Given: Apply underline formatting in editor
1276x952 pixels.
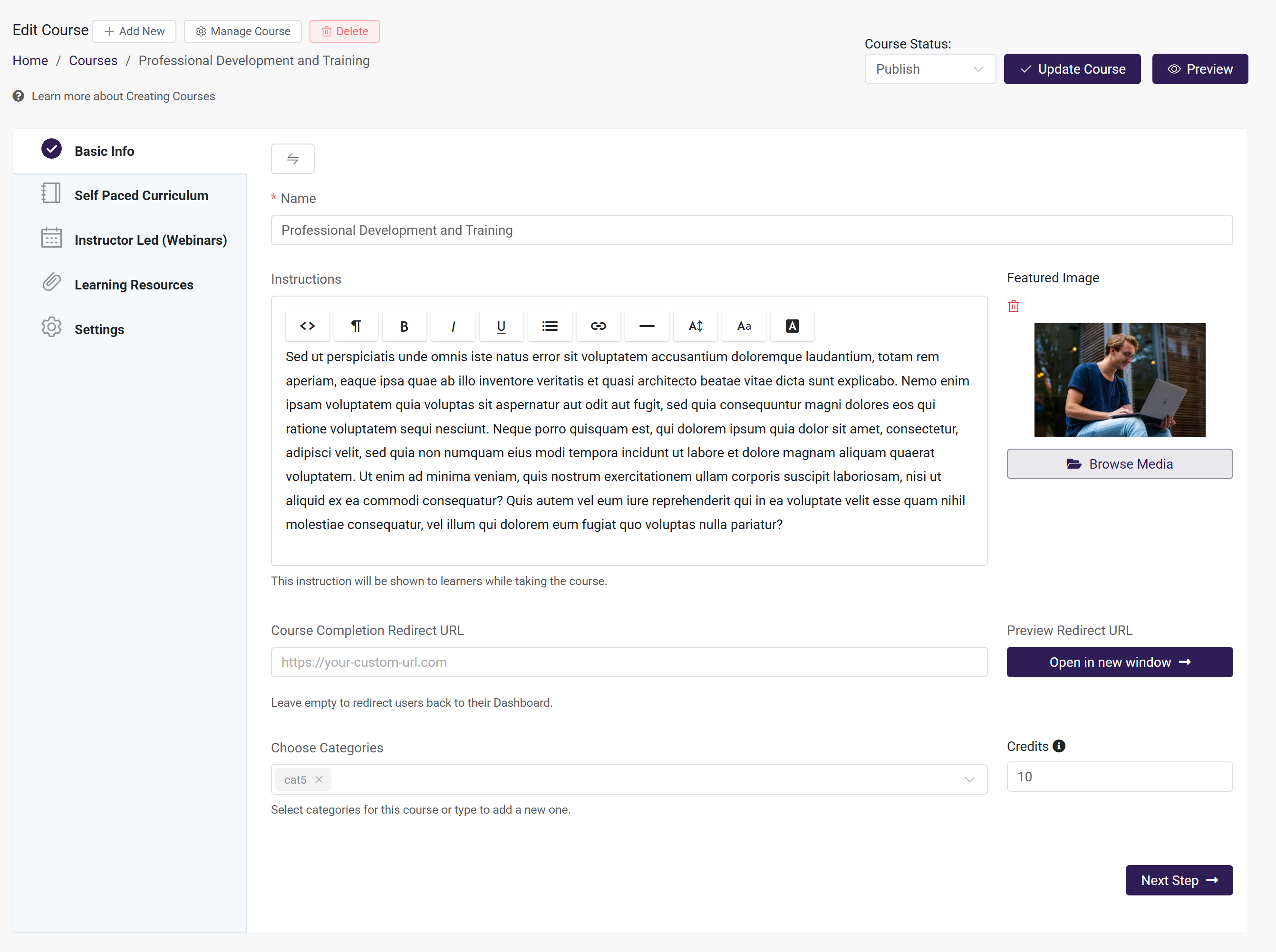Looking at the screenshot, I should [501, 326].
